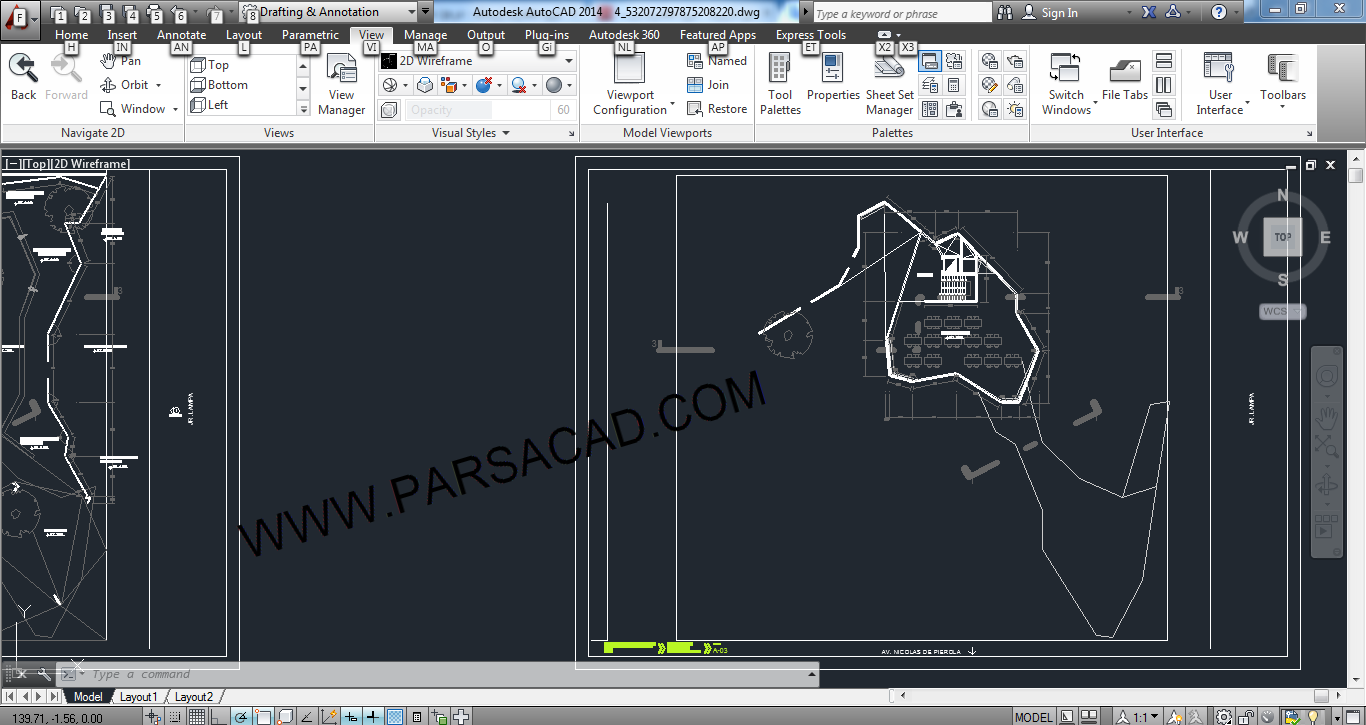Open the Properties palette
Viewport: 1366px width, 725px height.
pyautogui.click(x=833, y=78)
